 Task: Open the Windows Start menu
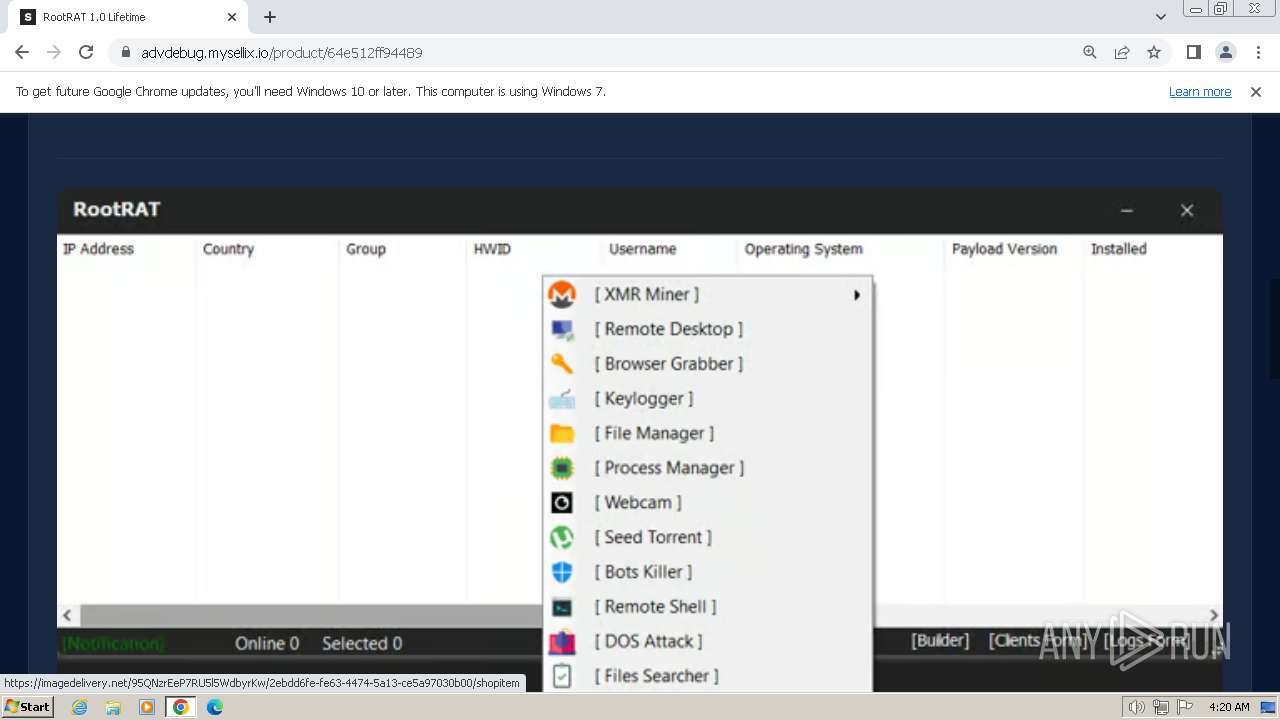click(28, 707)
